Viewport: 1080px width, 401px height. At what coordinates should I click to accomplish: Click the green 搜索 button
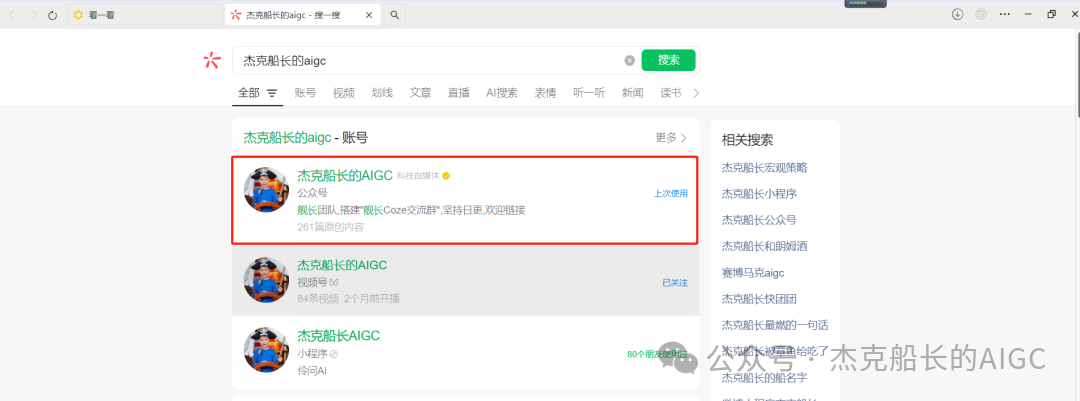(x=668, y=61)
